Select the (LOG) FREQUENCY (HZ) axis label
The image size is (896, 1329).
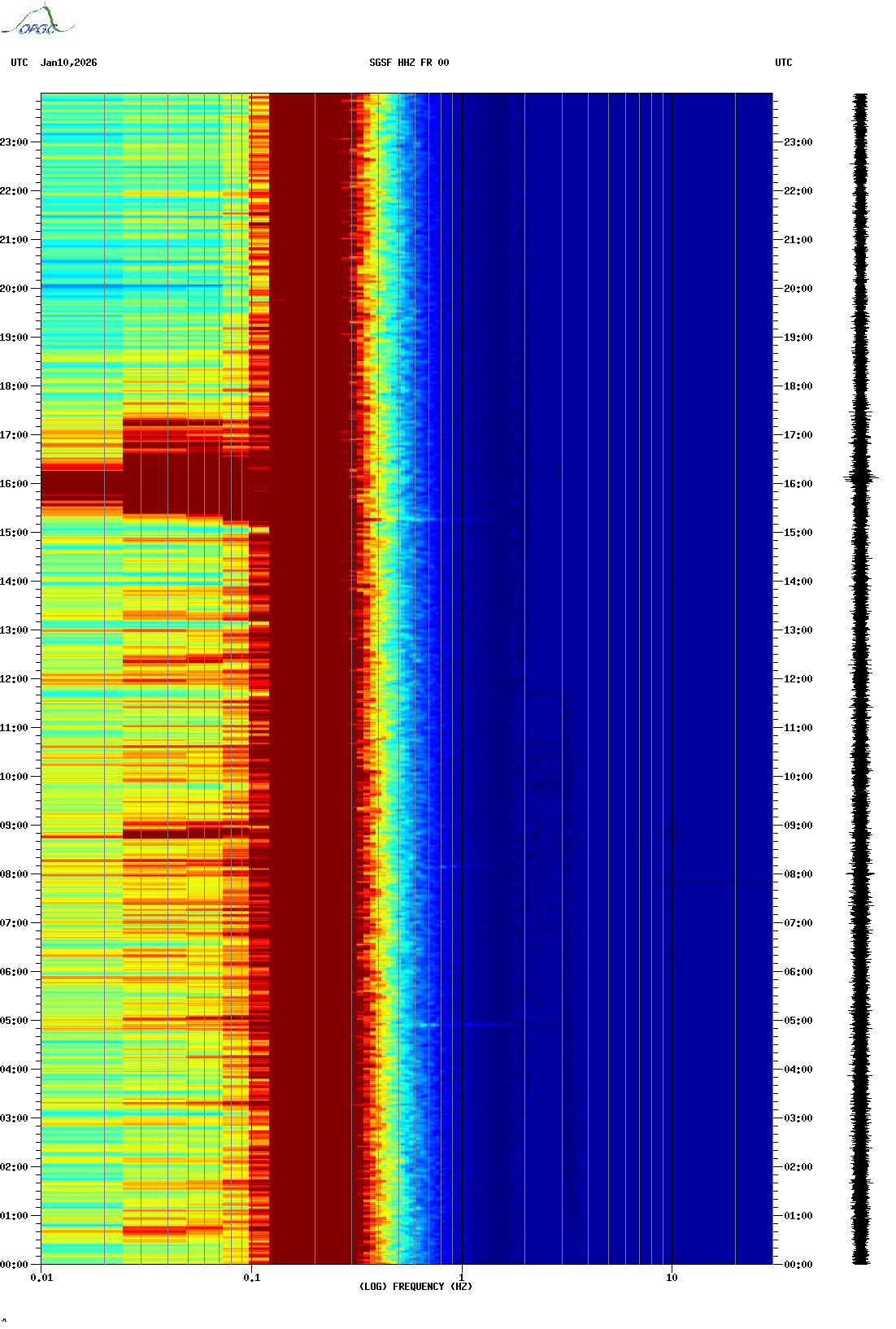tap(415, 1286)
